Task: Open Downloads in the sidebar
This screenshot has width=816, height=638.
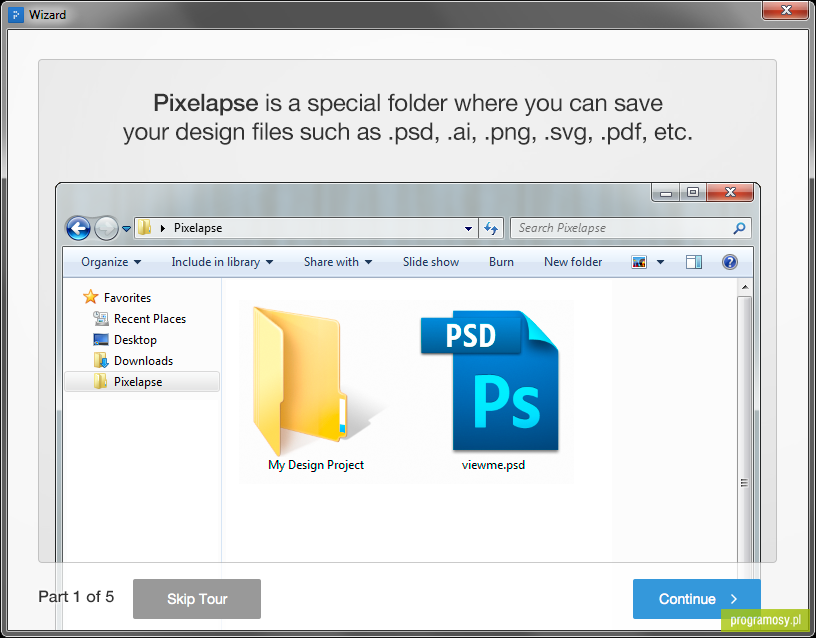Action: 143,361
